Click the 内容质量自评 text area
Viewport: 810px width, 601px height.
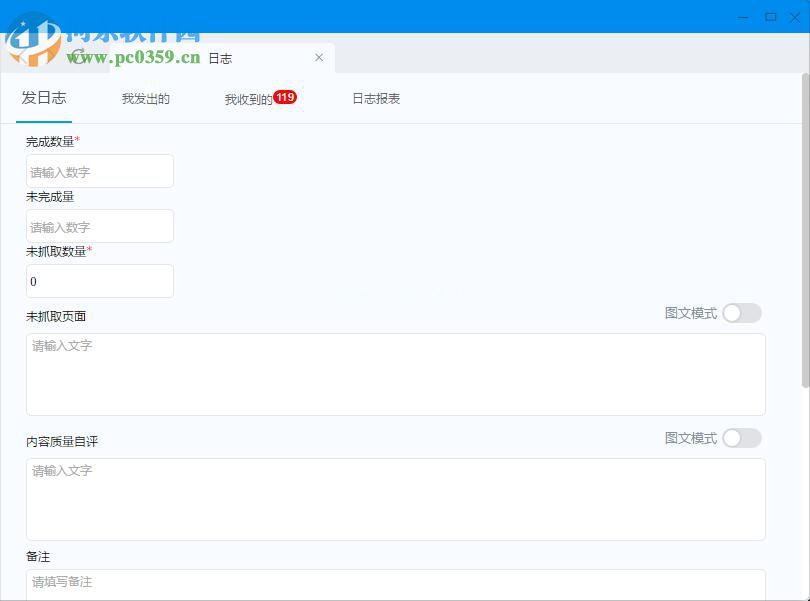pos(396,499)
